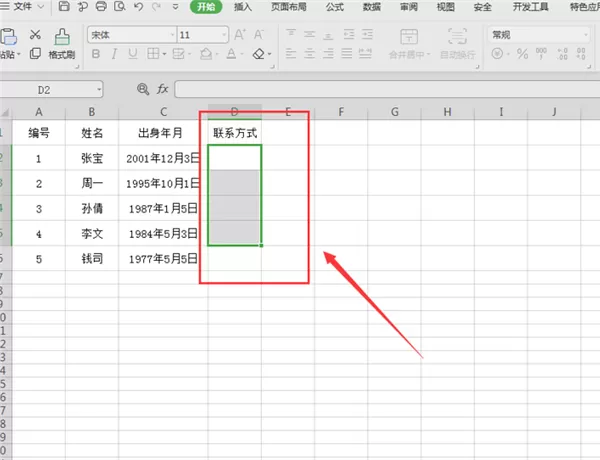Viewport: 600px width, 460px height.
Task: Expand the number format dropdown (常规)
Action: tap(539, 35)
